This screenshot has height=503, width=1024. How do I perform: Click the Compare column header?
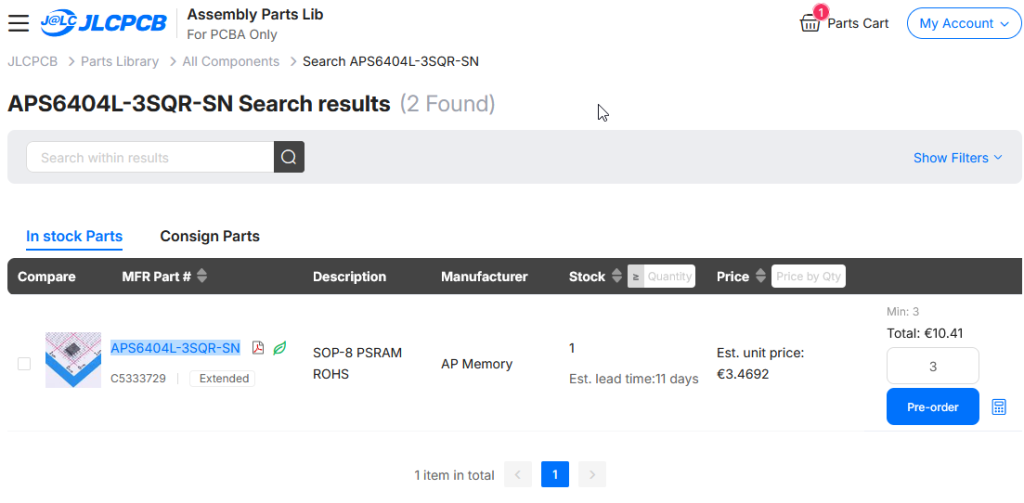click(x=46, y=276)
